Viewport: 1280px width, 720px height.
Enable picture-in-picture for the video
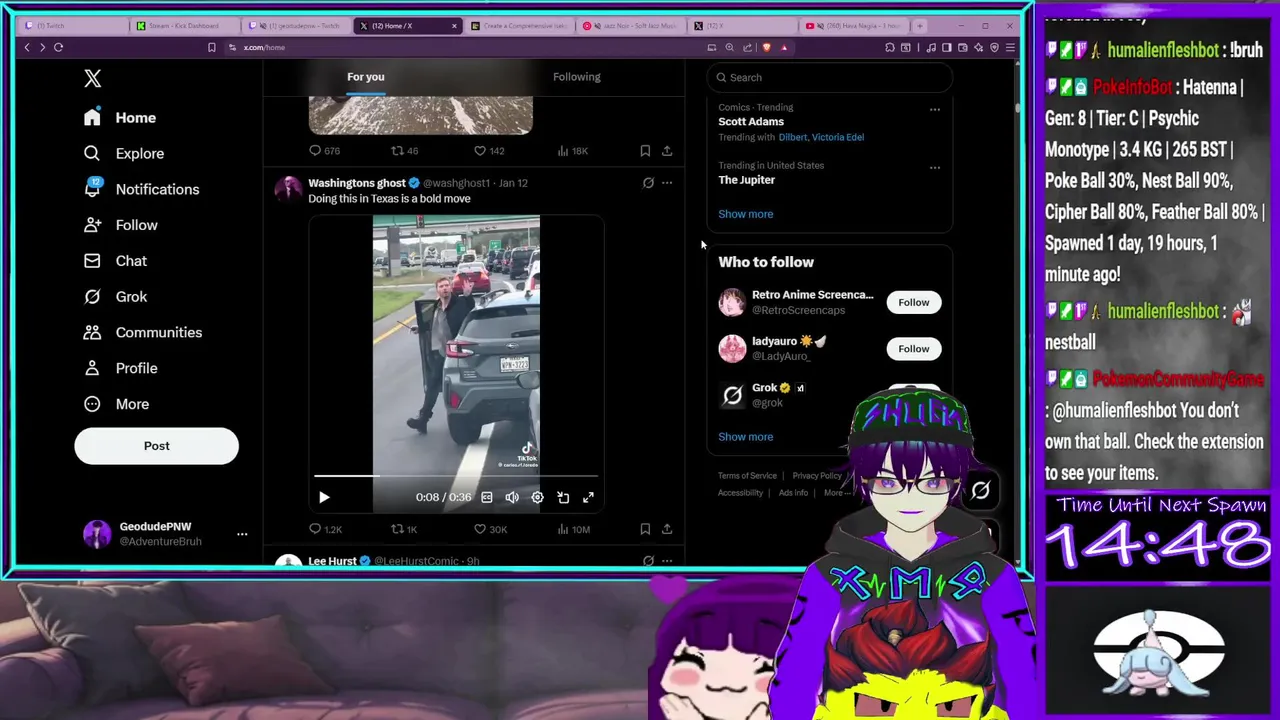point(563,497)
